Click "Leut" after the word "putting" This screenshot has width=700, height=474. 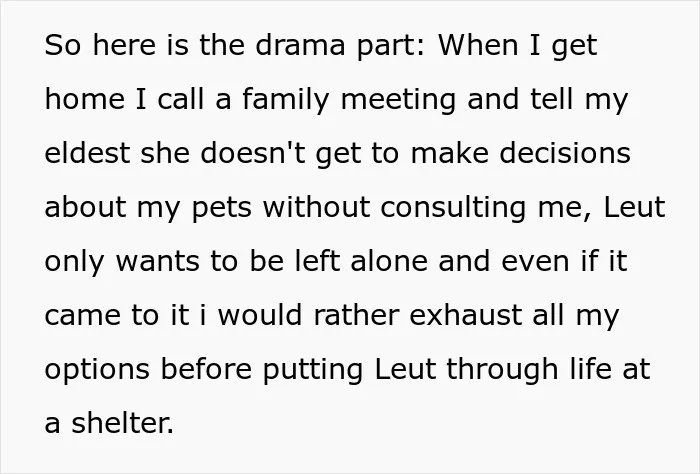[x=405, y=369]
